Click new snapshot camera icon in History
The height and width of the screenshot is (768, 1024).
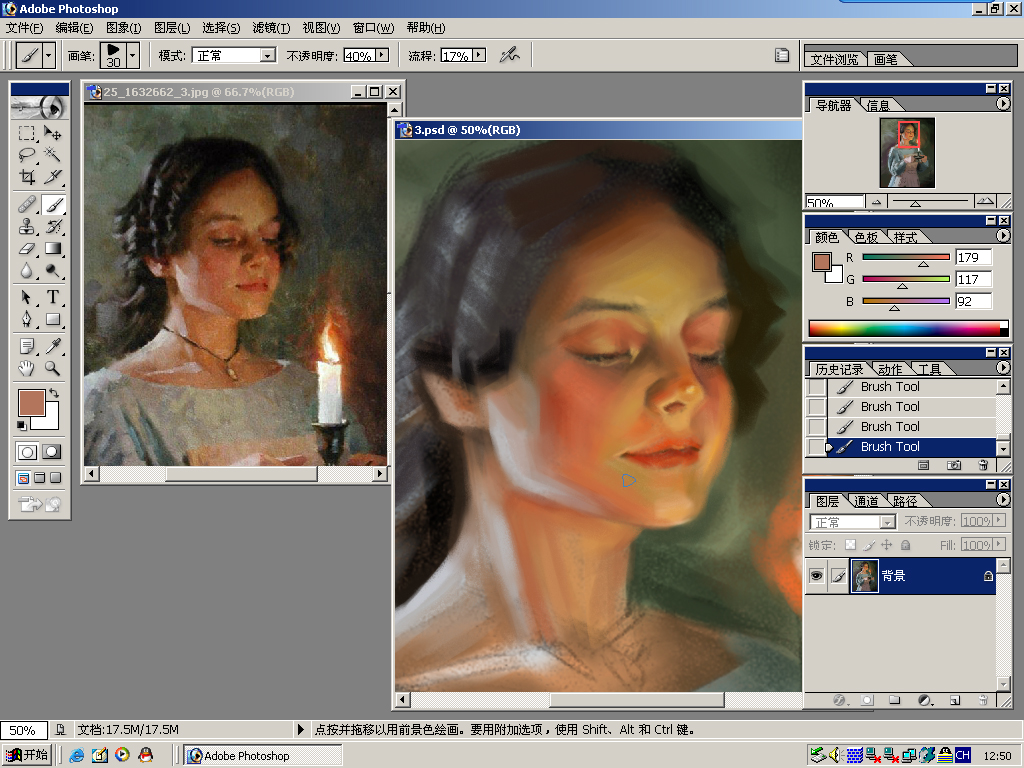953,465
